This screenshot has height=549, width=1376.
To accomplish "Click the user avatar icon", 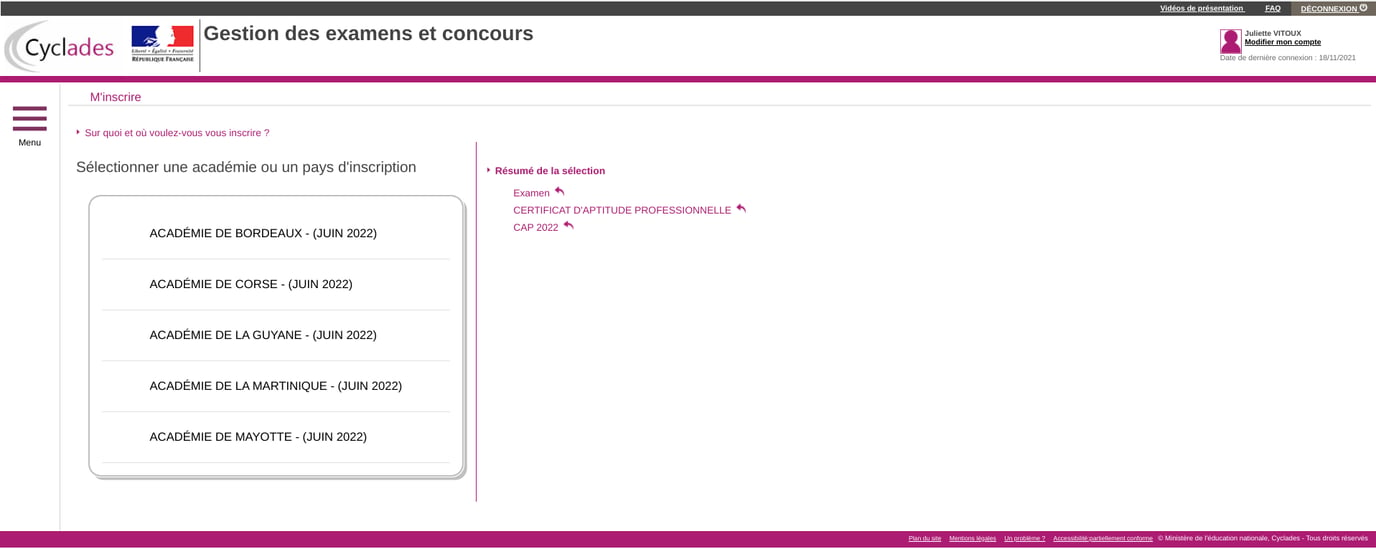I will point(1230,41).
